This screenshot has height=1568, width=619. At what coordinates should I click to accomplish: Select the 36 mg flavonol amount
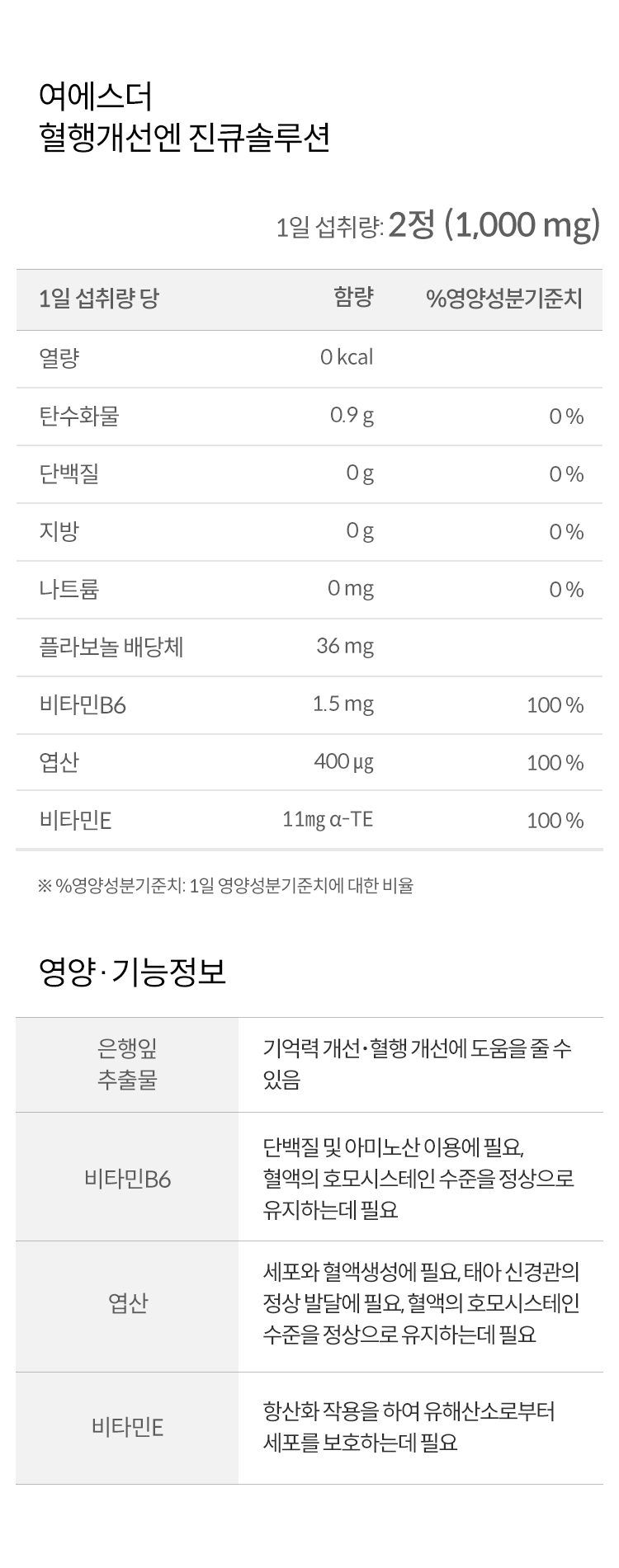point(345,646)
